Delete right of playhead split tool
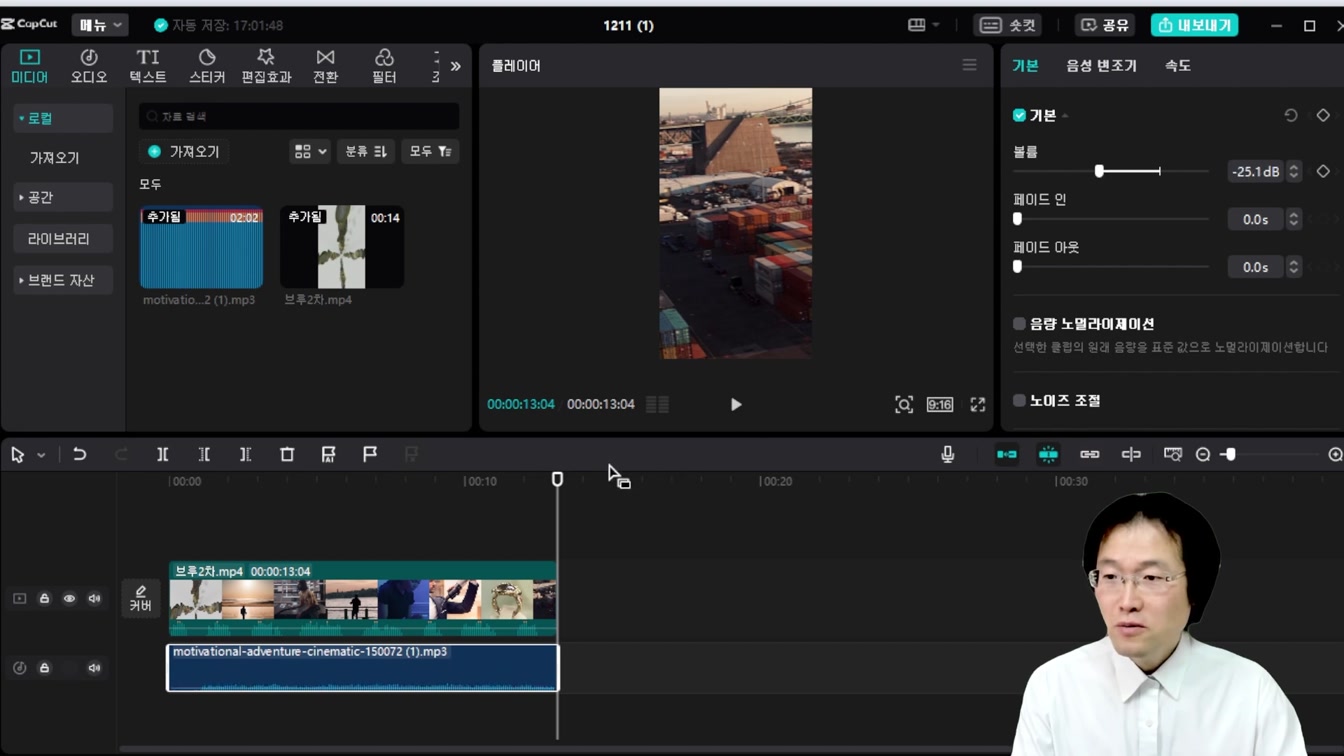Viewport: 1344px width, 756px height. tap(245, 455)
